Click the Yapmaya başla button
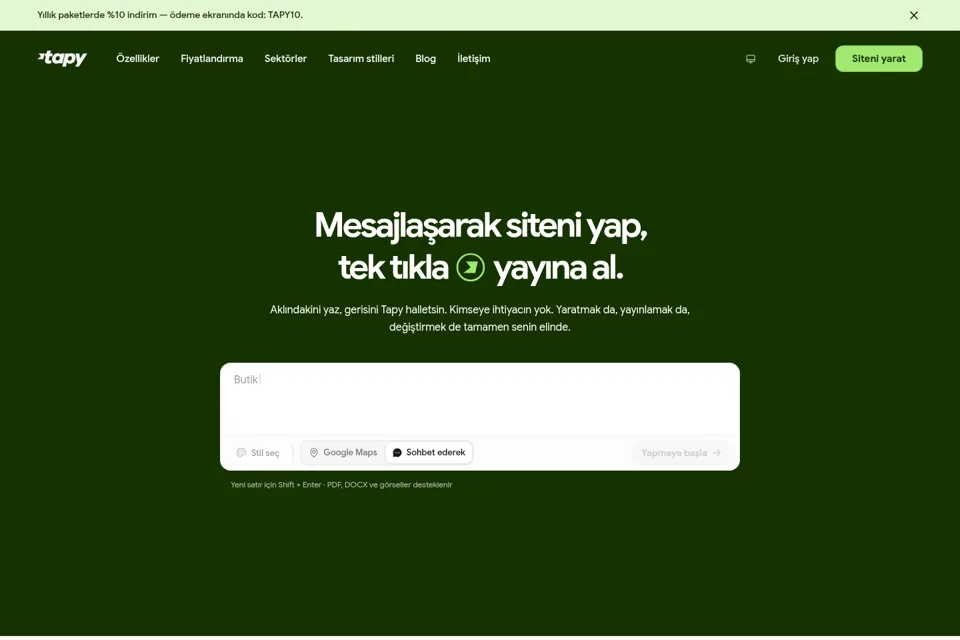 click(681, 453)
